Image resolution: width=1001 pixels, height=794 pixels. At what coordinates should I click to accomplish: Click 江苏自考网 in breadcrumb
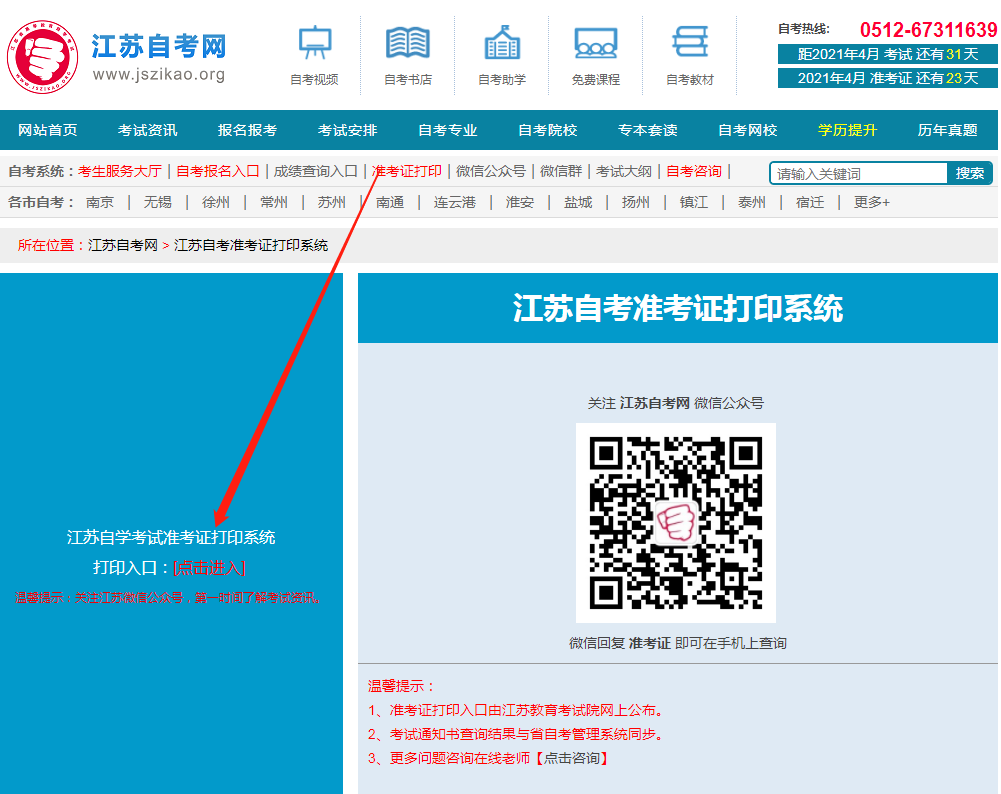point(123,246)
